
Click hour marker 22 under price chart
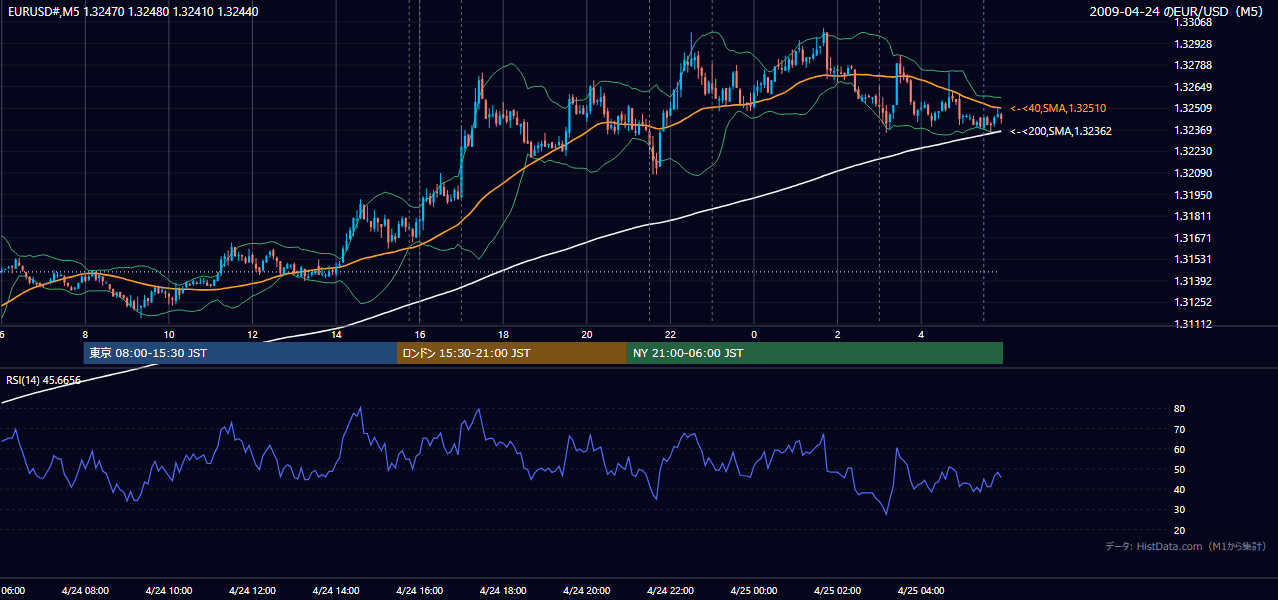coord(671,335)
